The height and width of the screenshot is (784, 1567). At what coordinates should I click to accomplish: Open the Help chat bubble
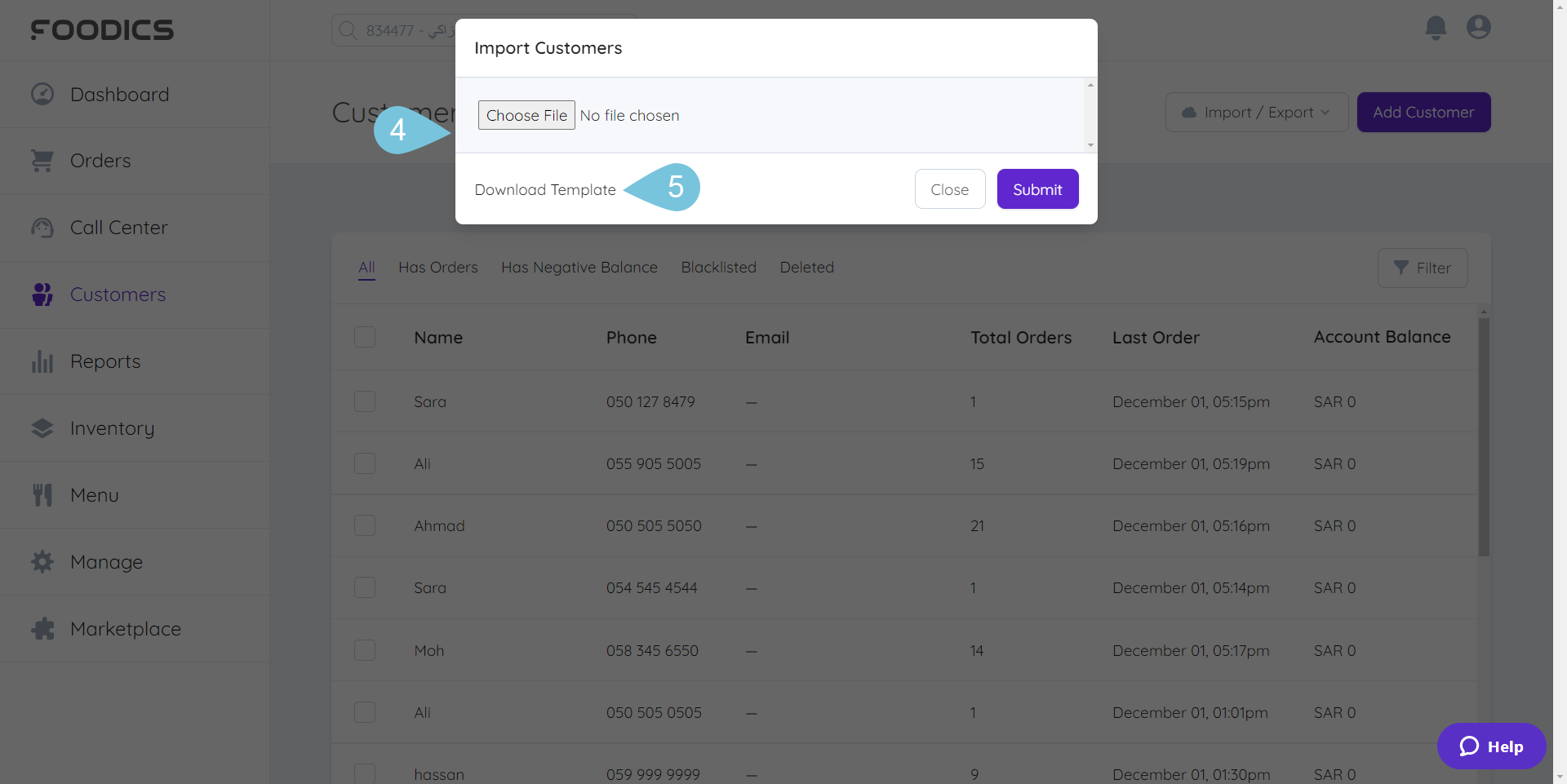coord(1491,746)
